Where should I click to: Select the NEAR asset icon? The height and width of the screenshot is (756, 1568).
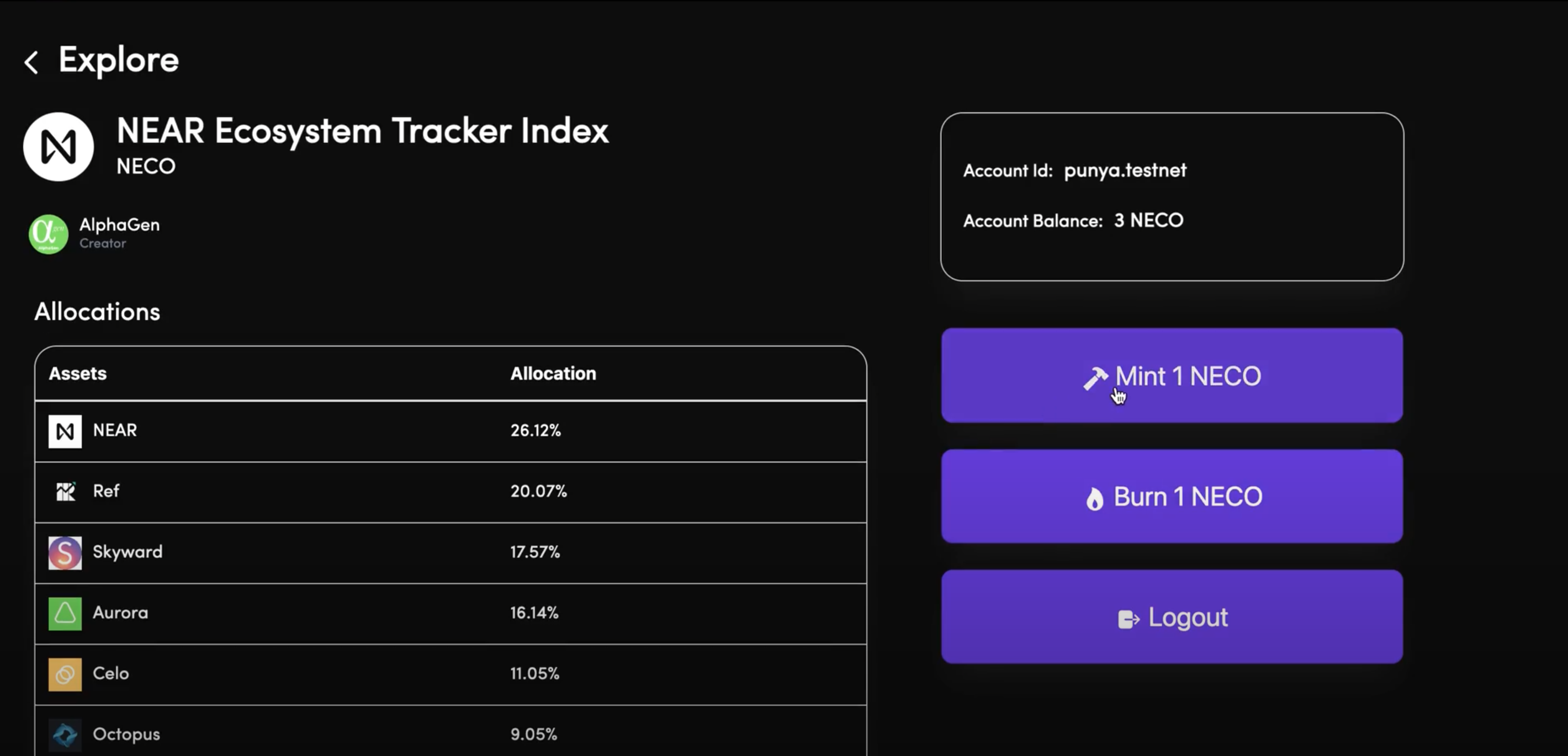pos(65,431)
